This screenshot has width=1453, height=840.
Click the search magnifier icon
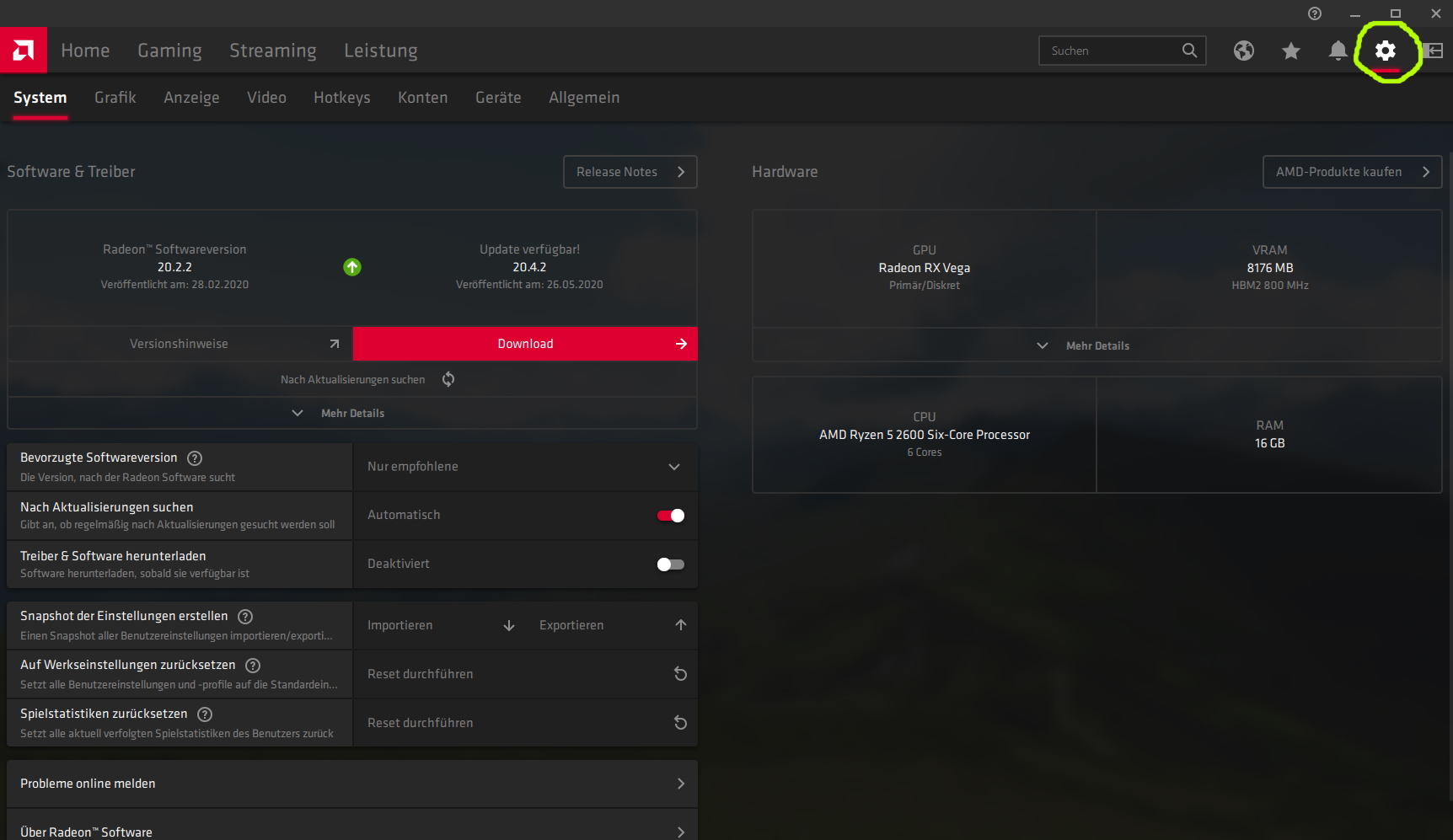tap(1189, 51)
